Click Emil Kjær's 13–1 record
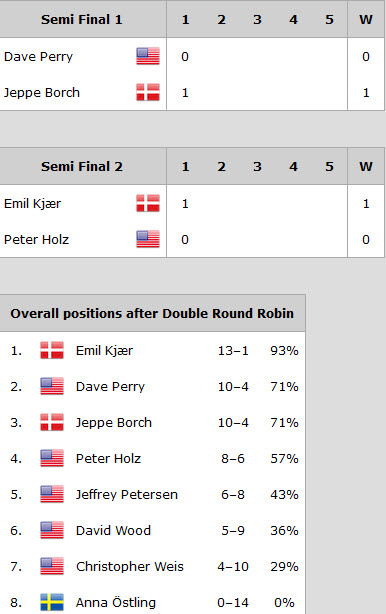386x614 pixels. 233,350
